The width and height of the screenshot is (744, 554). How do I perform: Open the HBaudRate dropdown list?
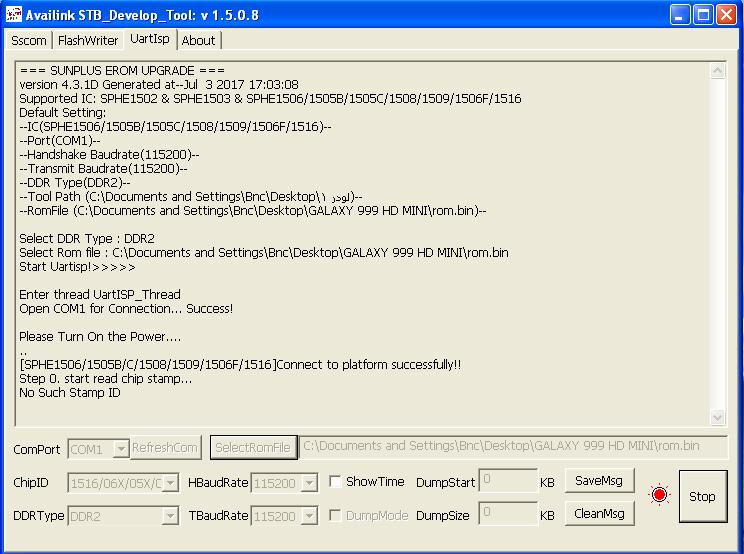coord(308,483)
